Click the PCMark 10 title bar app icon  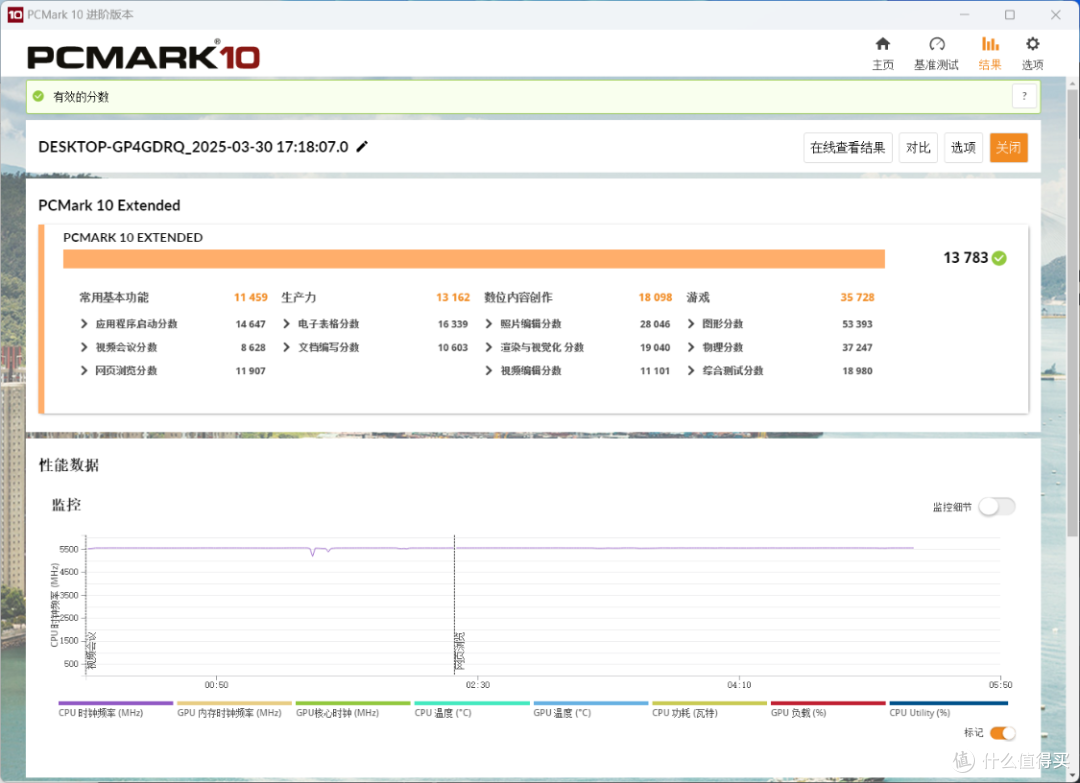tap(14, 14)
